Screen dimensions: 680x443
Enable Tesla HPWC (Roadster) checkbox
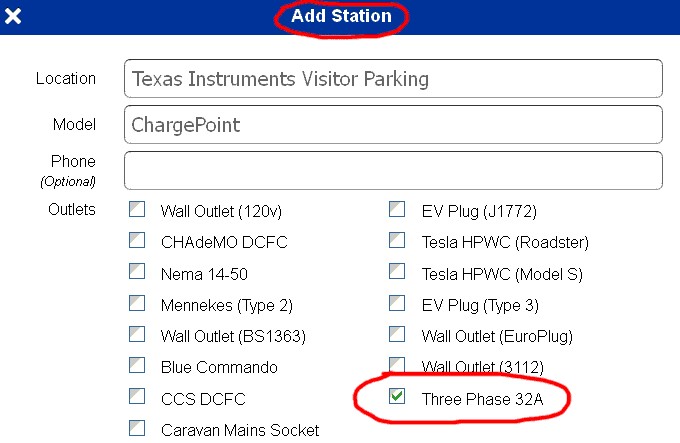click(397, 240)
